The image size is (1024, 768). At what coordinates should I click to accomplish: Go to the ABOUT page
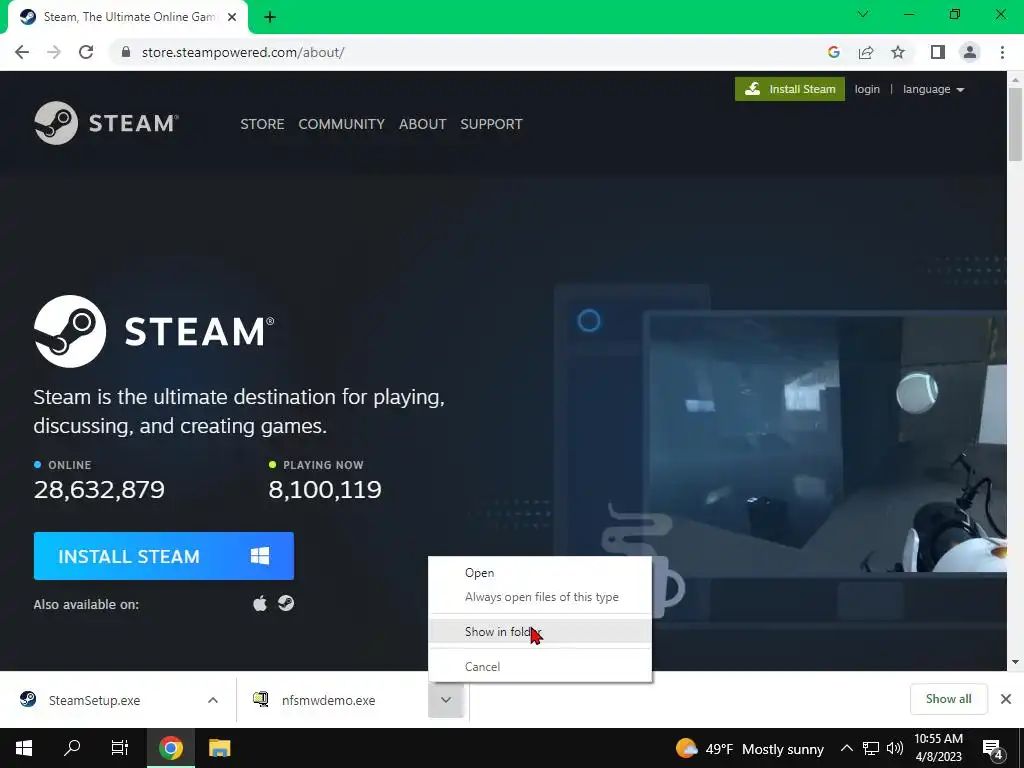[x=423, y=124]
